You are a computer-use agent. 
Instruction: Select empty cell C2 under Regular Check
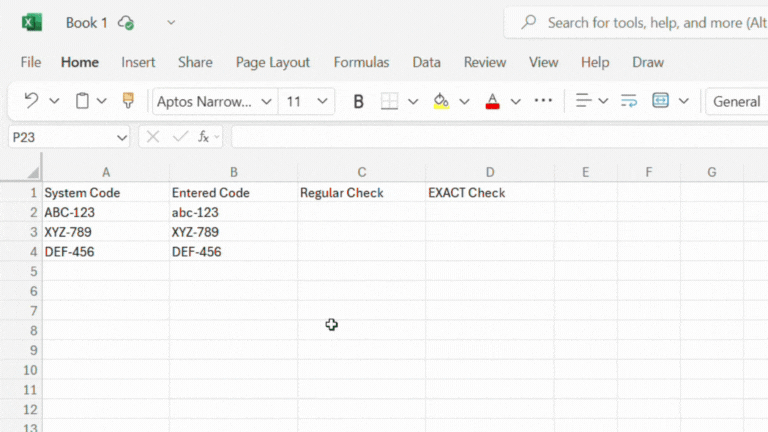361,213
